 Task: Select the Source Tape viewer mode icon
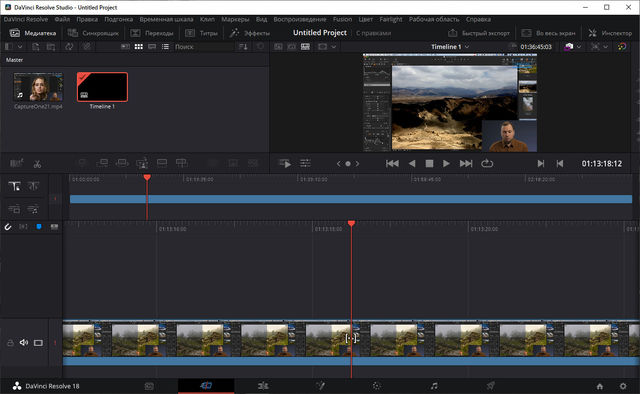pos(292,47)
